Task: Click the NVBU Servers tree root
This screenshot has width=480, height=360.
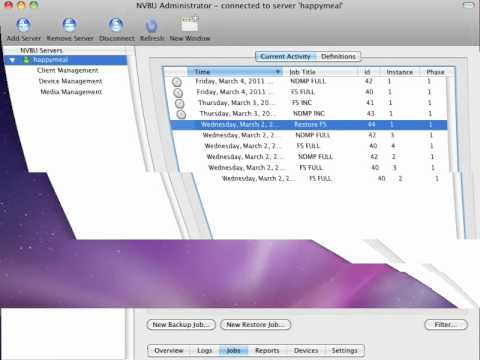Action: [x=41, y=51]
